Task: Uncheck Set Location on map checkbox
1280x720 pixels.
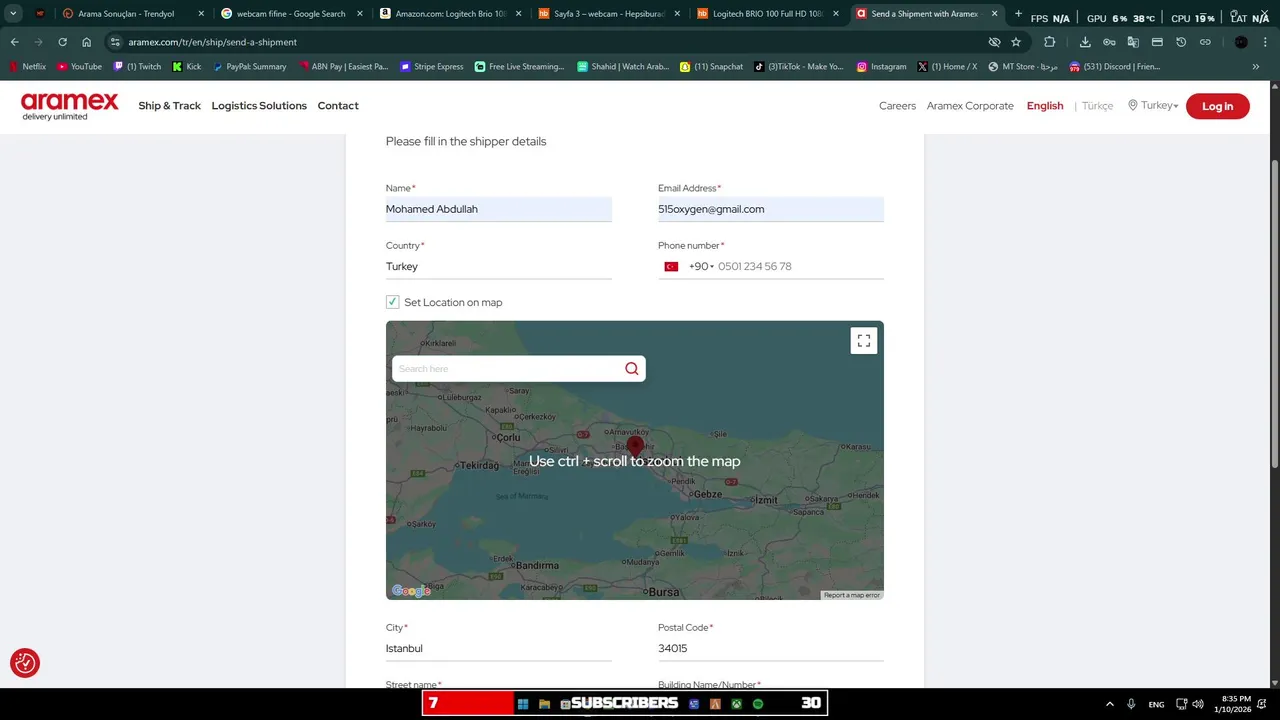Action: pyautogui.click(x=392, y=302)
